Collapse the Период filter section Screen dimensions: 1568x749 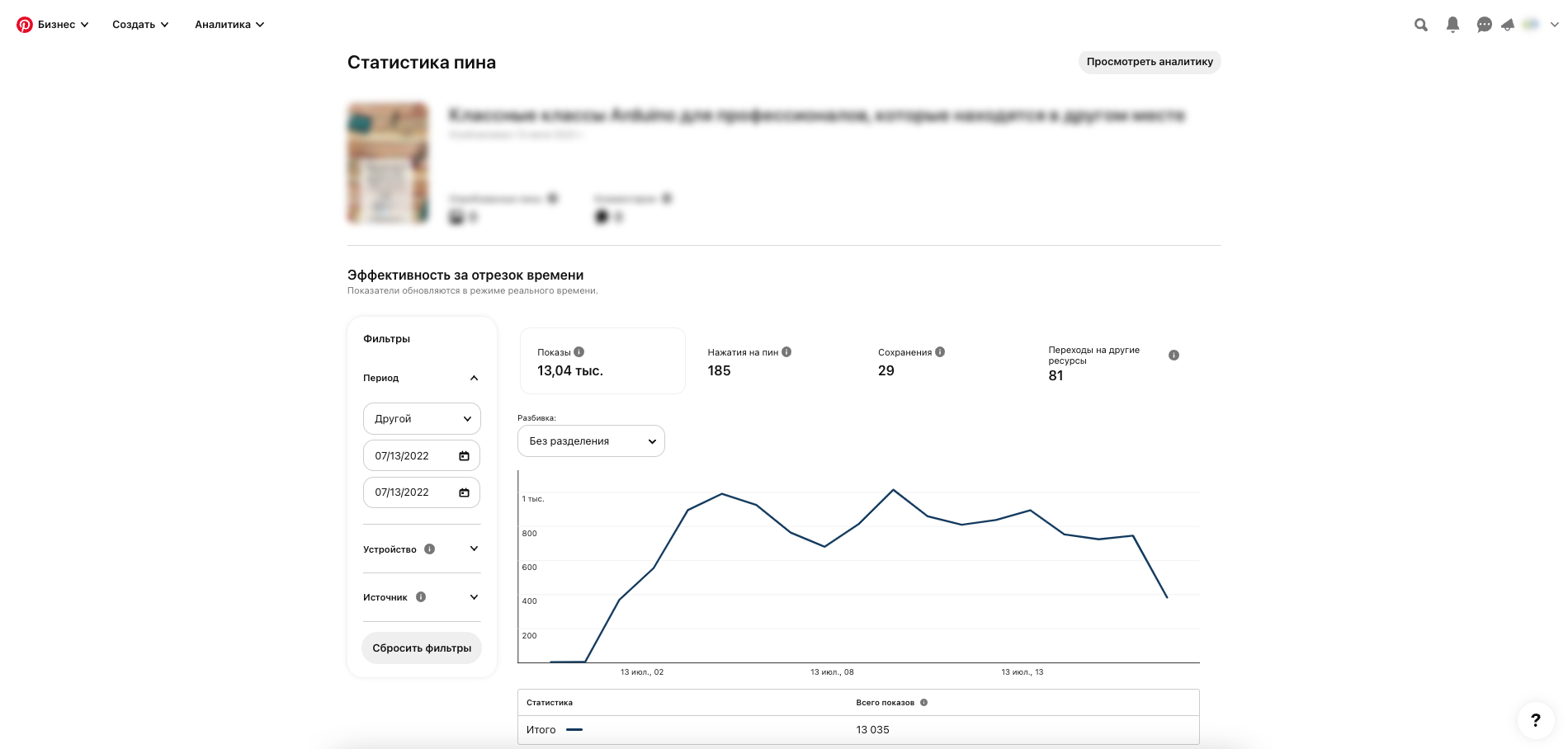474,378
